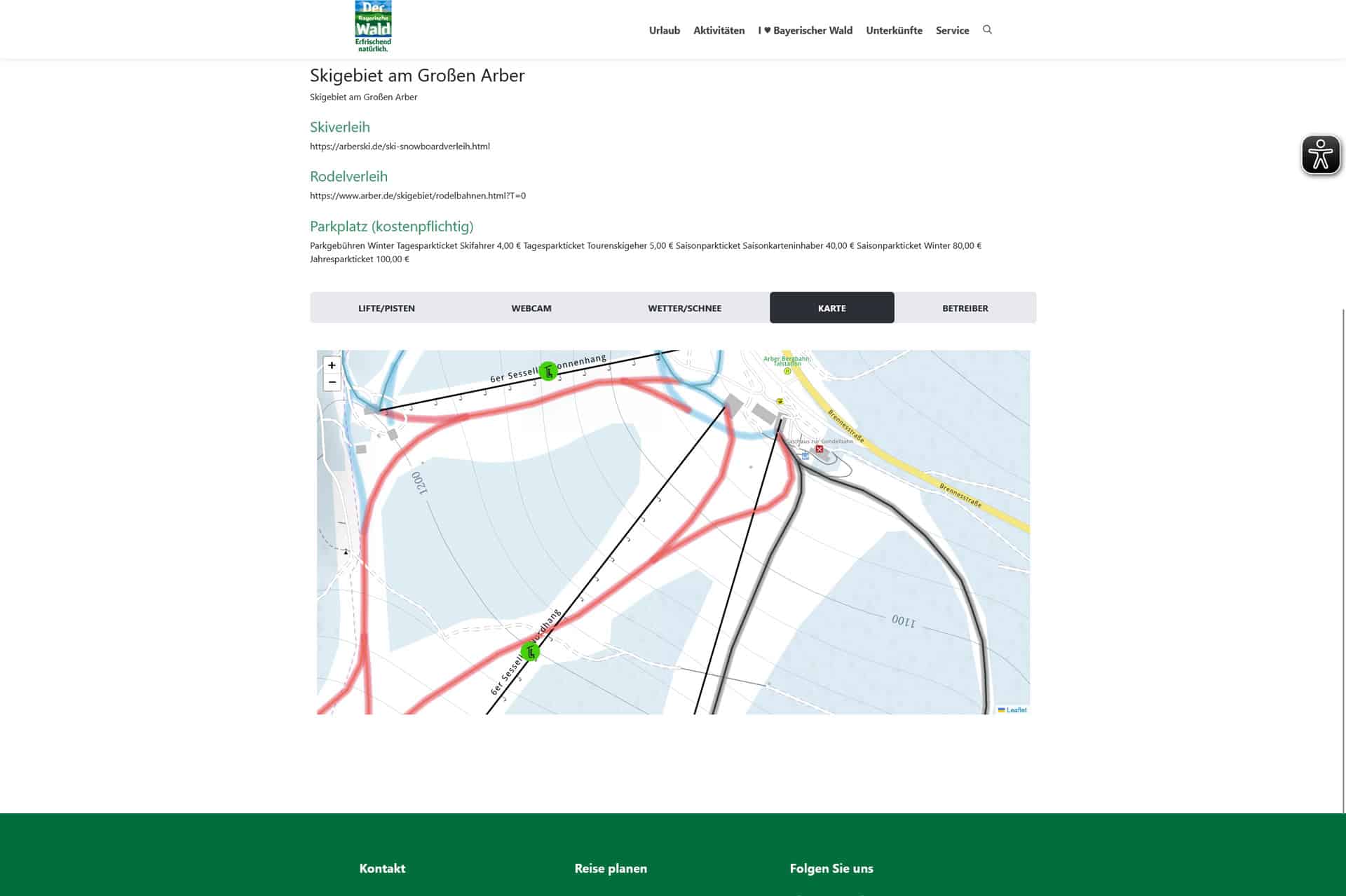This screenshot has height=896, width=1346.
Task: Zoom out on the map
Action: (x=332, y=382)
